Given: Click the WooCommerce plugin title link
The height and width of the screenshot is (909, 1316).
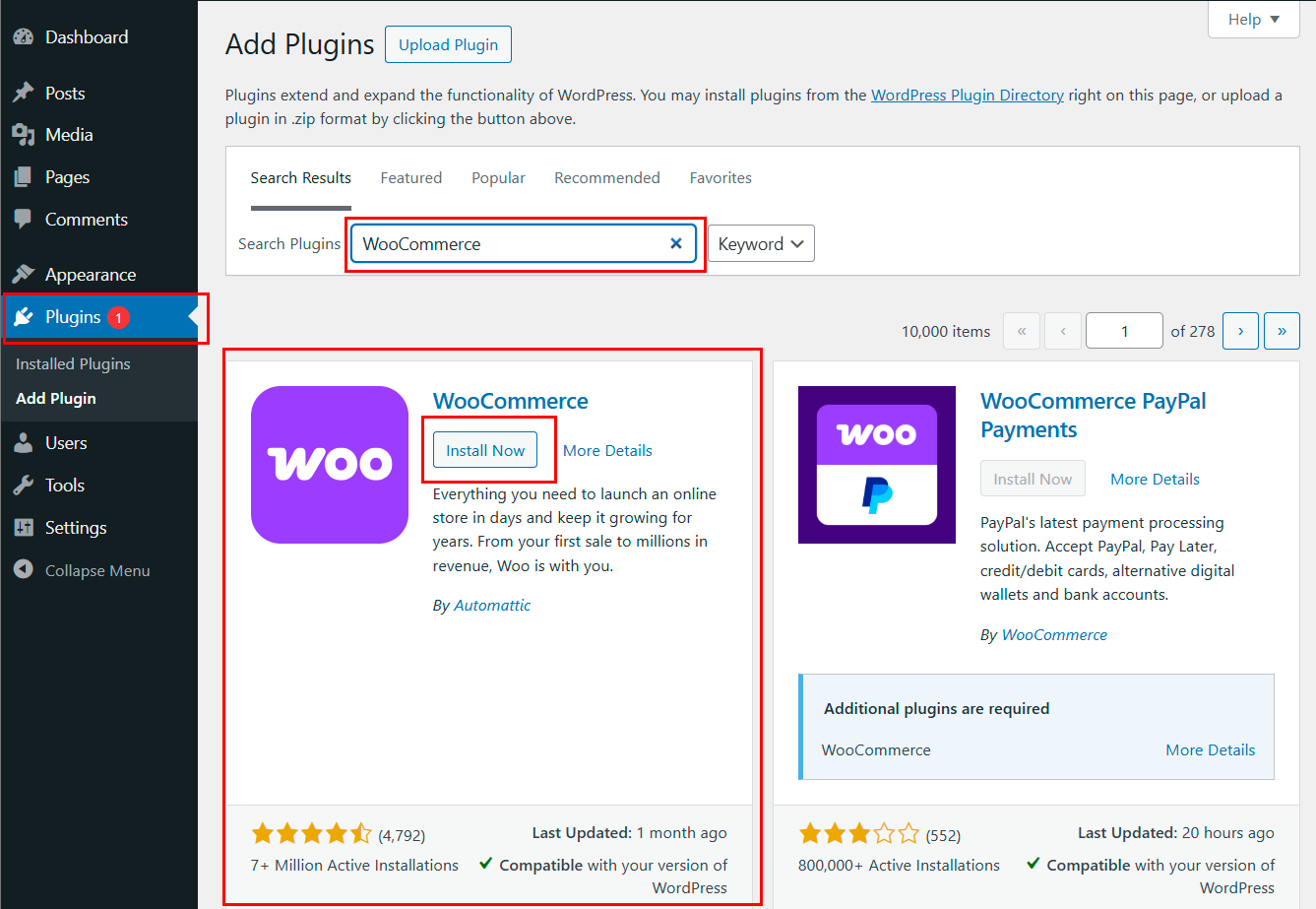Looking at the screenshot, I should pos(511,401).
